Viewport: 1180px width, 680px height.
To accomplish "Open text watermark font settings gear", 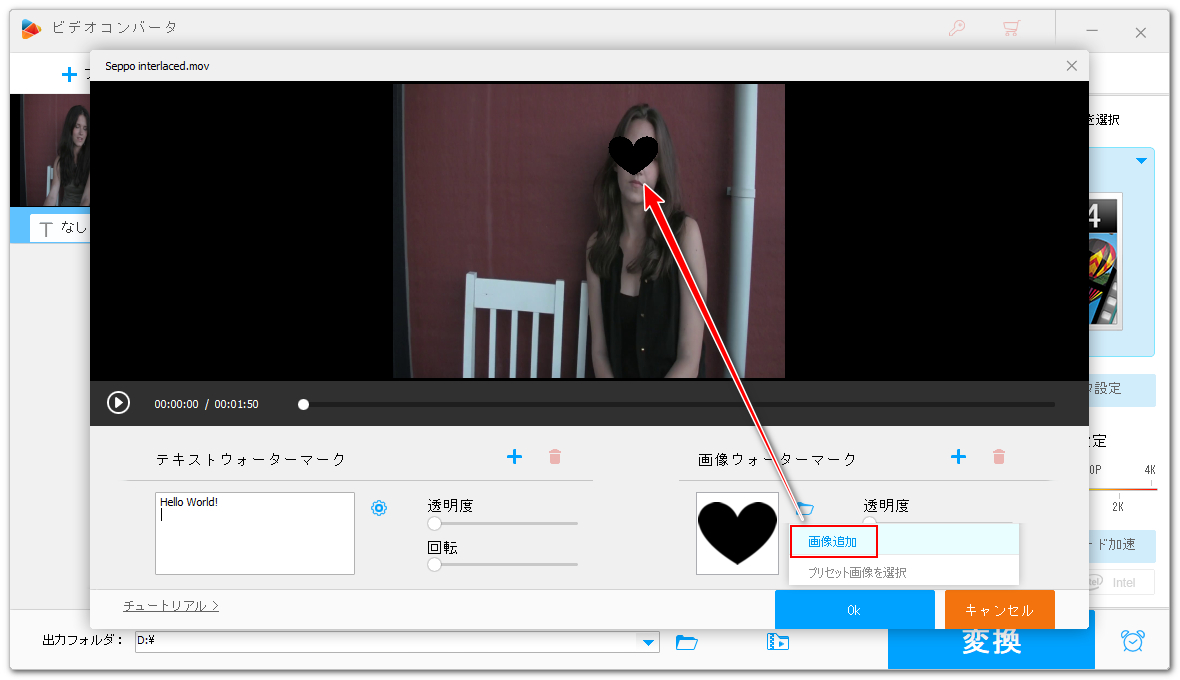I will (x=379, y=508).
